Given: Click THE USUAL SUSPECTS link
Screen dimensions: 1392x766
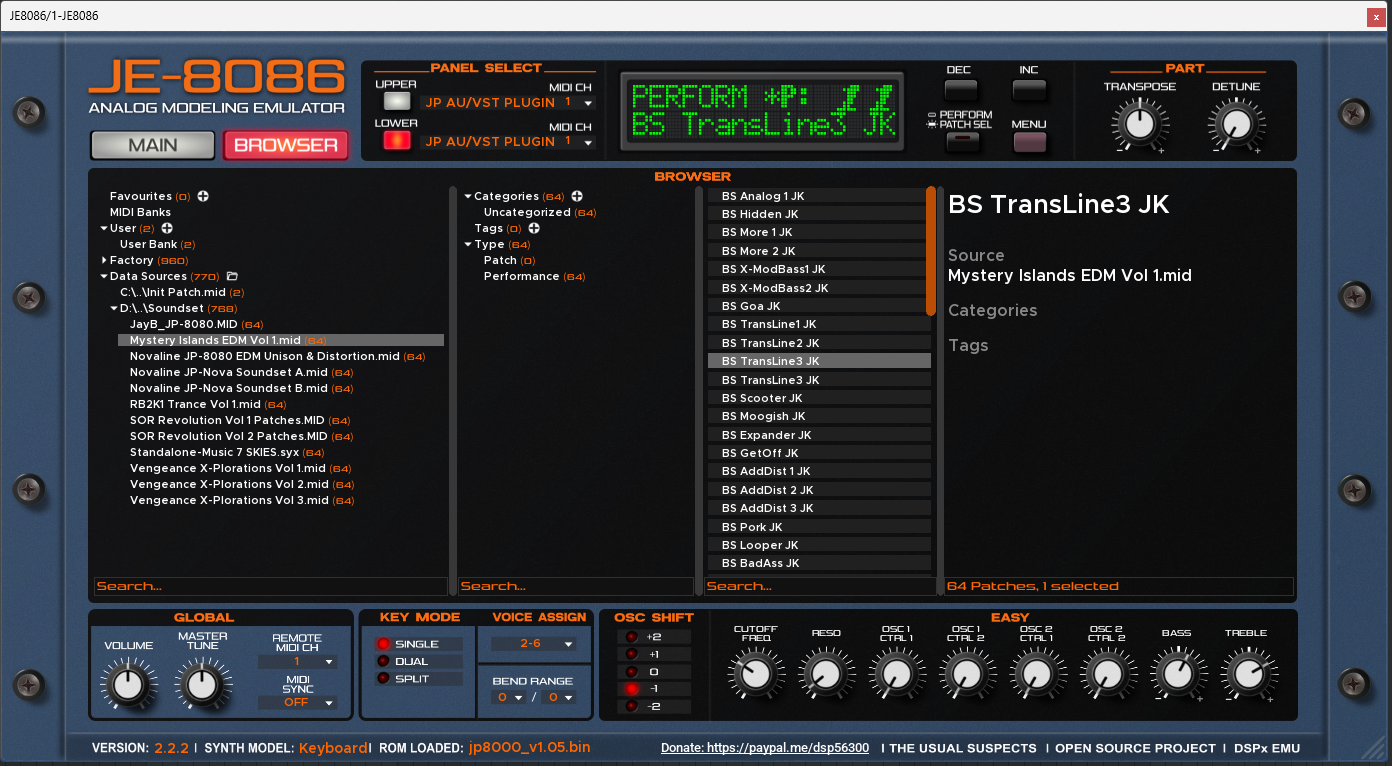Looking at the screenshot, I should 963,748.
